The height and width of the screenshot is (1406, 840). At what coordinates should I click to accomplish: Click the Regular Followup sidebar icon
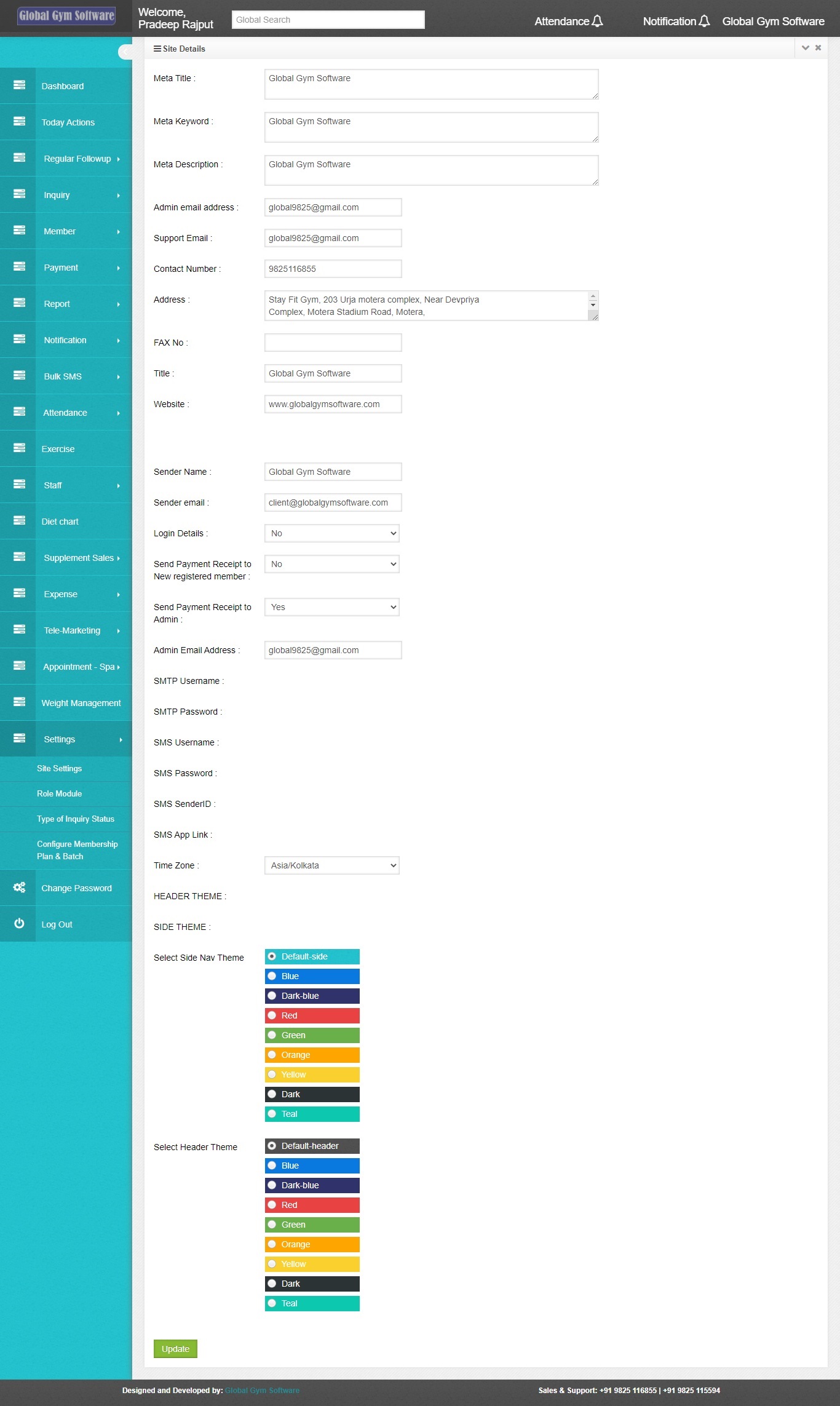[x=19, y=157]
